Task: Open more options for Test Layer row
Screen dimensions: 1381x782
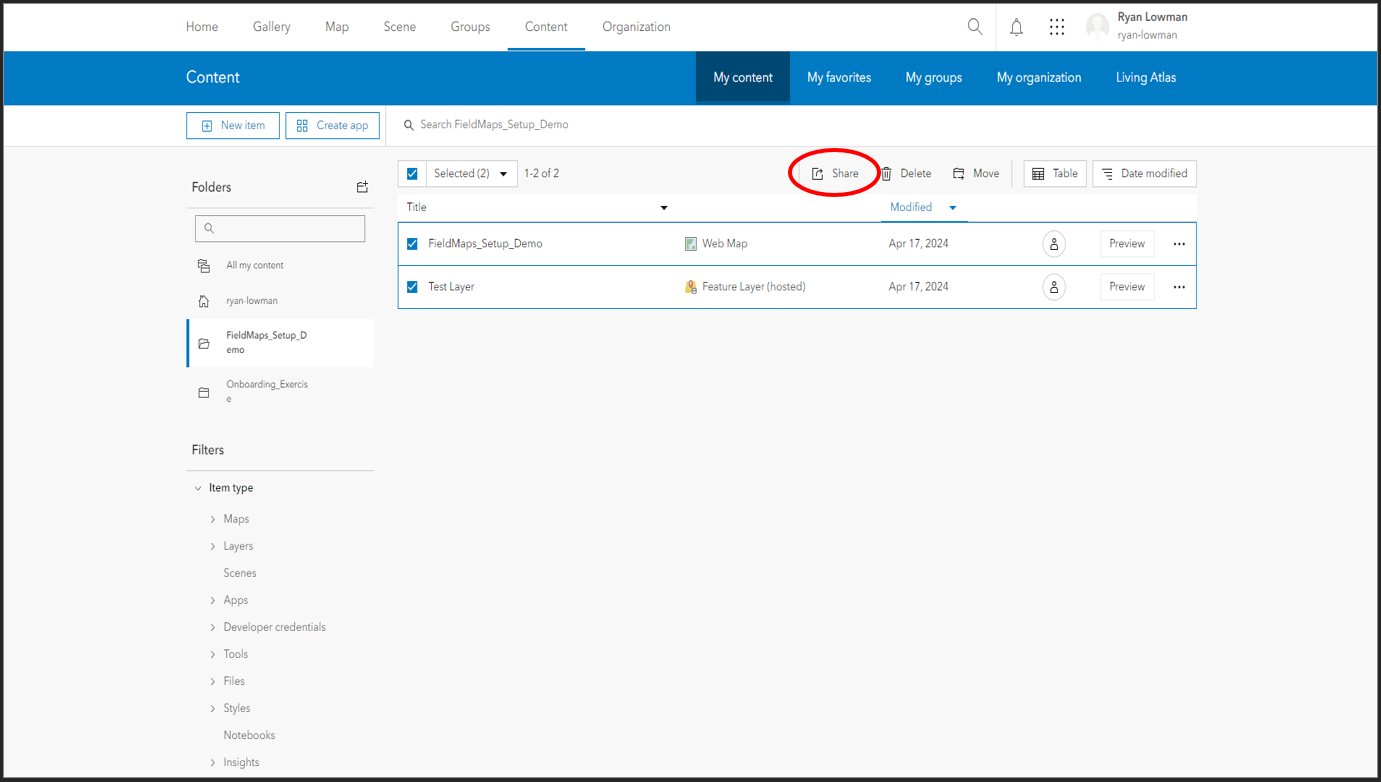Action: click(x=1179, y=287)
